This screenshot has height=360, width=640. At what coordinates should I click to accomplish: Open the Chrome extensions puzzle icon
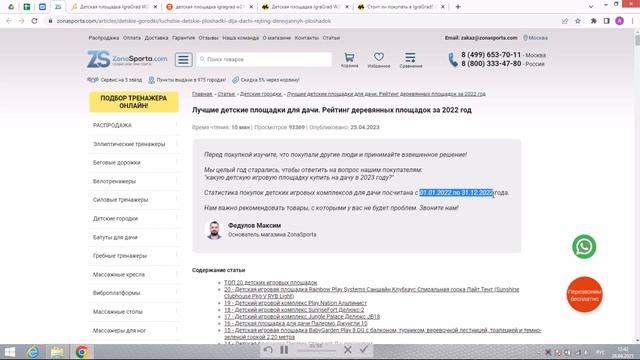(x=594, y=21)
